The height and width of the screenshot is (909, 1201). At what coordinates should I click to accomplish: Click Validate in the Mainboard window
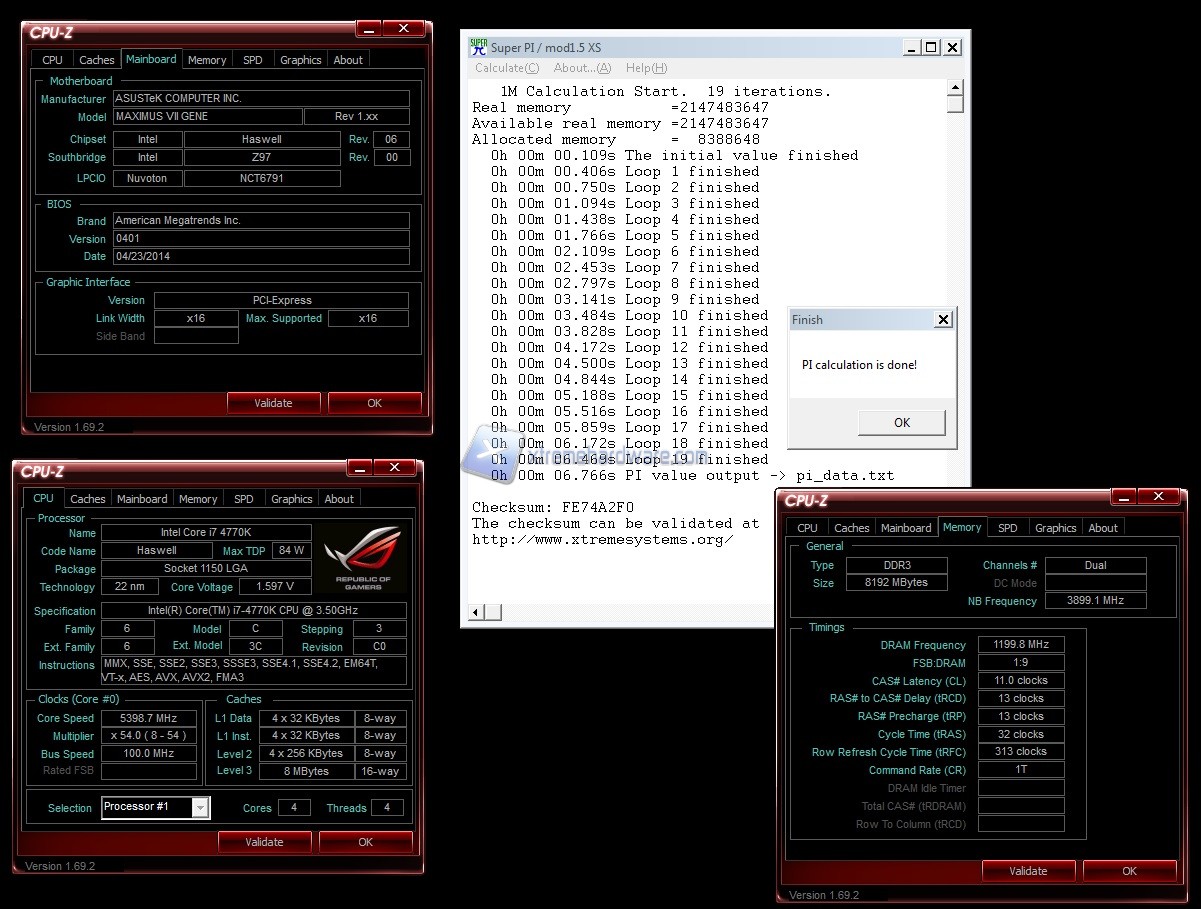click(273, 403)
